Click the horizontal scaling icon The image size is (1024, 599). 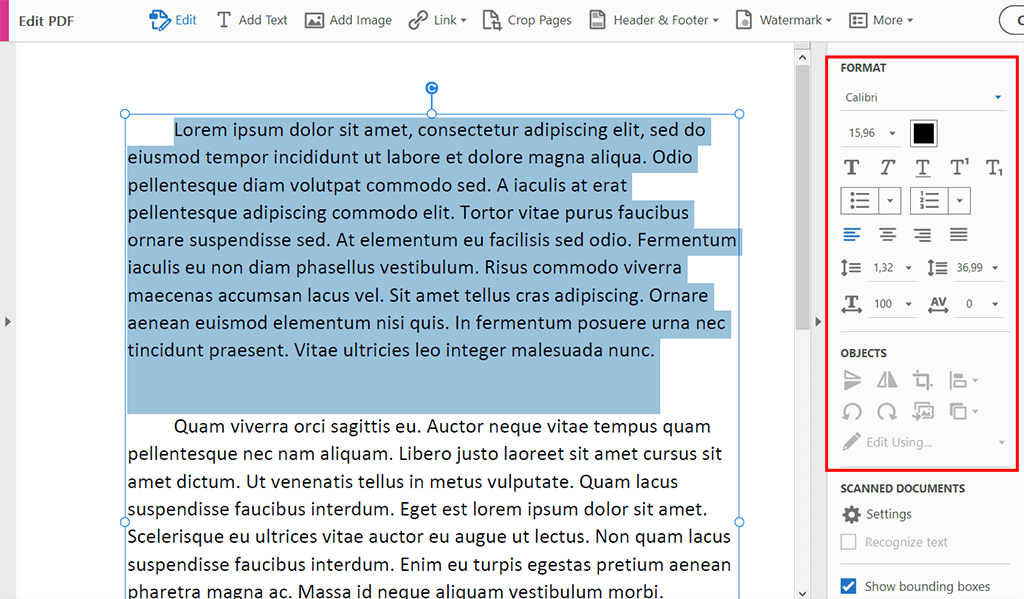[852, 304]
